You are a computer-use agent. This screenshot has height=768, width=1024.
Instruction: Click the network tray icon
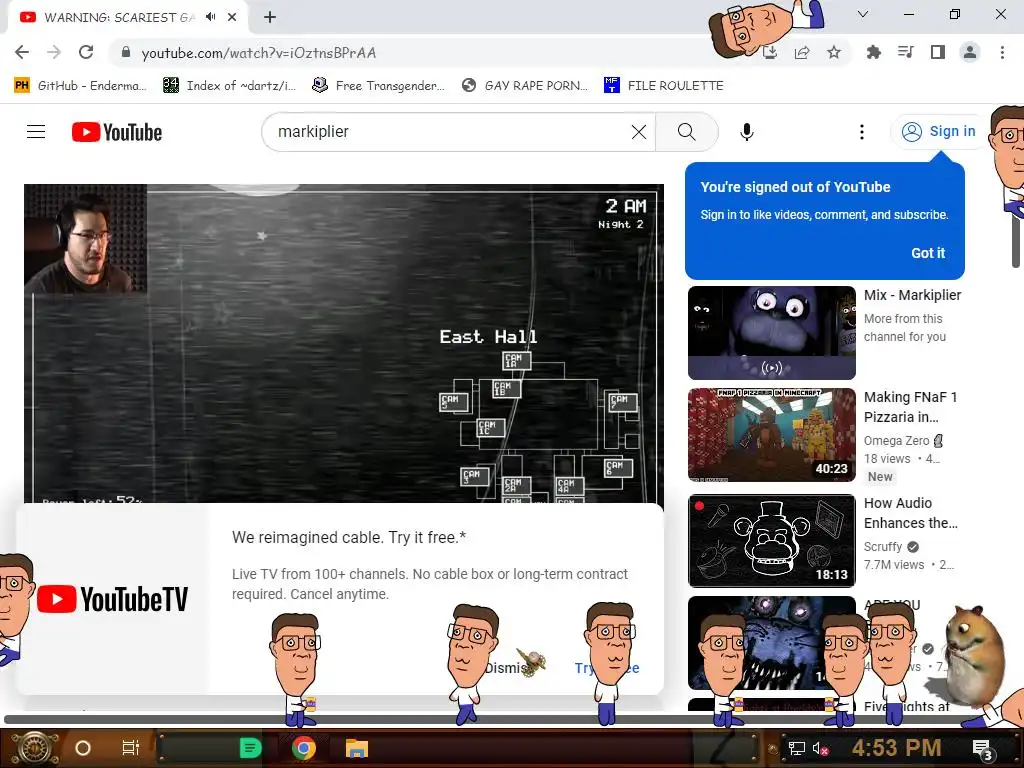(796, 748)
